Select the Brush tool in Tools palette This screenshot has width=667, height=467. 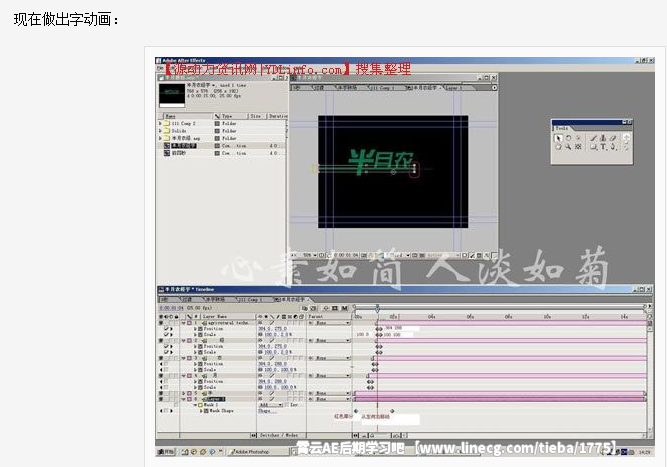pyautogui.click(x=593, y=138)
